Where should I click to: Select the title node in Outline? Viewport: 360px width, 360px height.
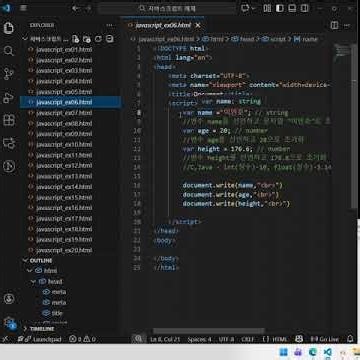[x=53, y=313]
